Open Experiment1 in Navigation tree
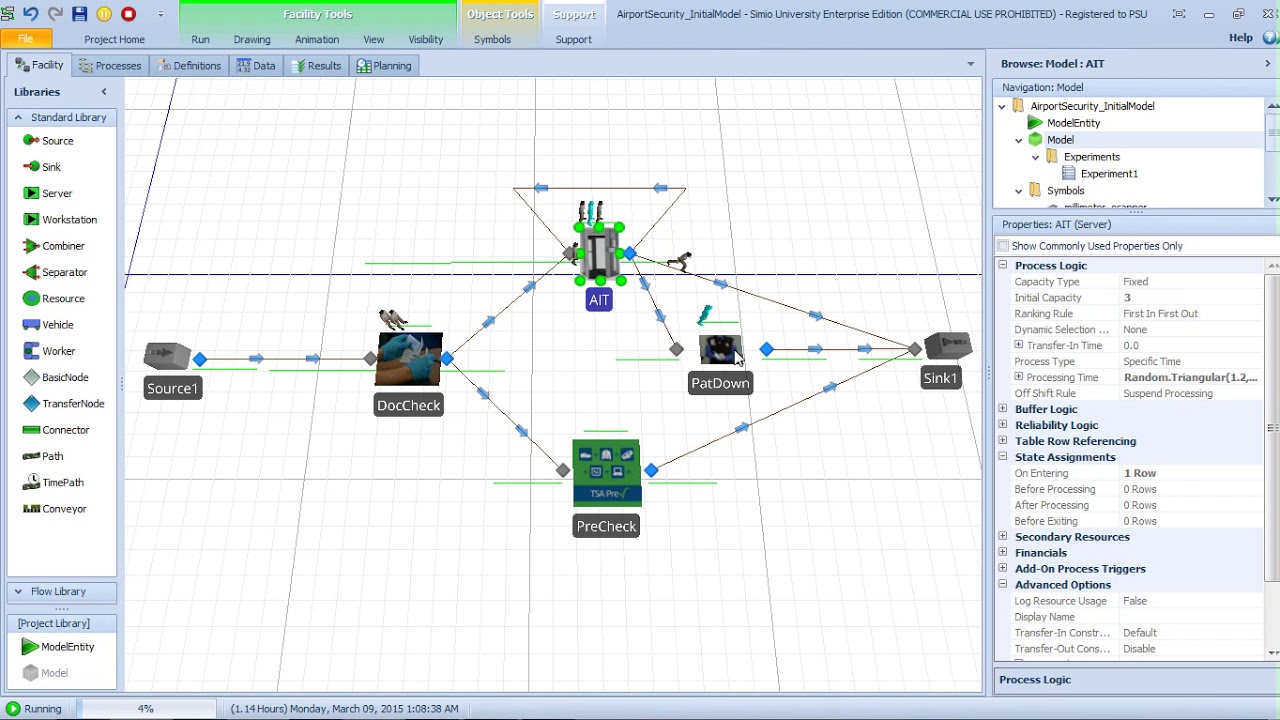The image size is (1280, 720). pos(1109,174)
